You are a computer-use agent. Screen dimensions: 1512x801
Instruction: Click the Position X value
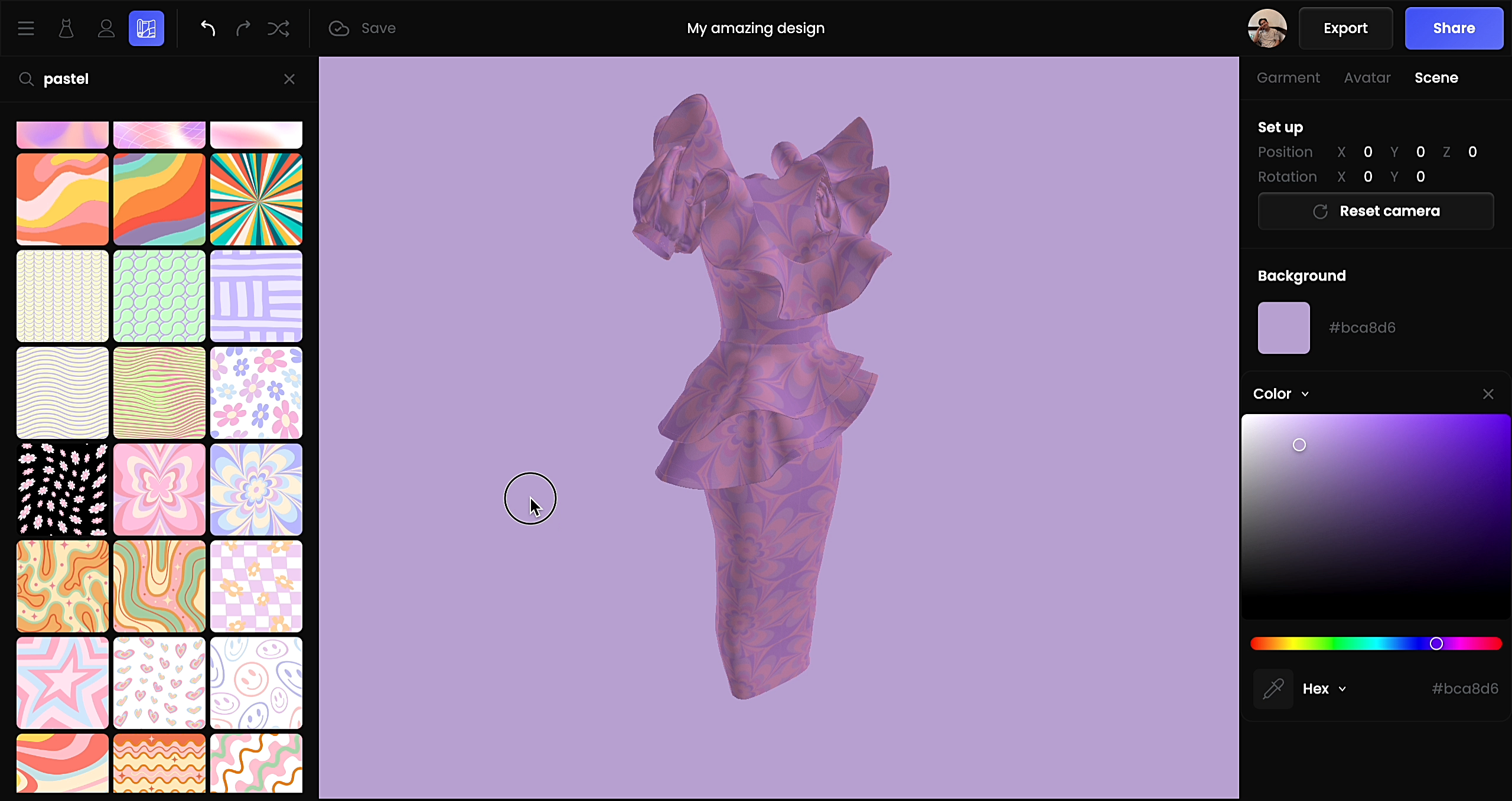point(1368,152)
